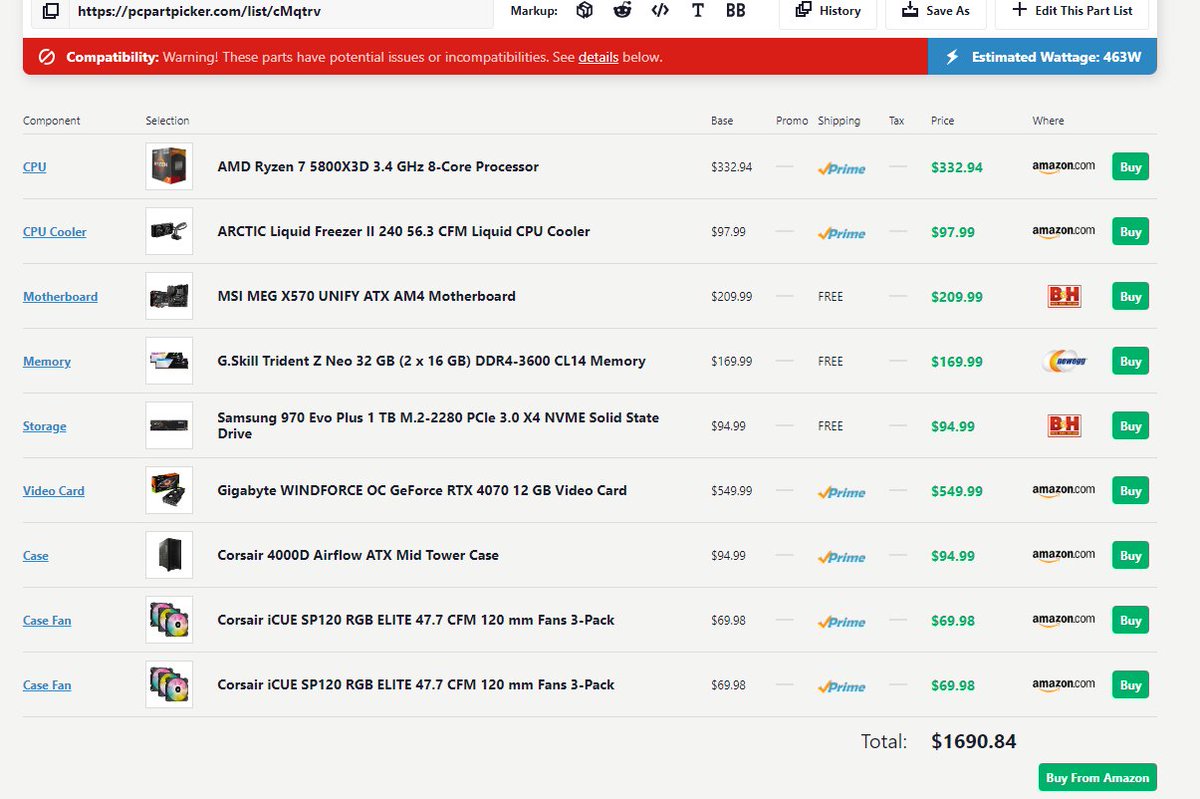Click the $549.99 green video card price

(957, 491)
